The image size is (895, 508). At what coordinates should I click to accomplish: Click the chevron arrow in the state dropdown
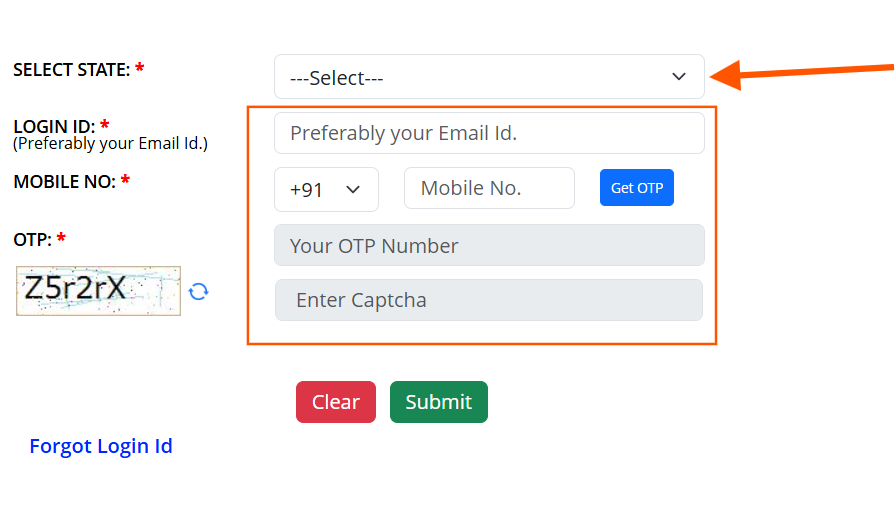pos(679,76)
